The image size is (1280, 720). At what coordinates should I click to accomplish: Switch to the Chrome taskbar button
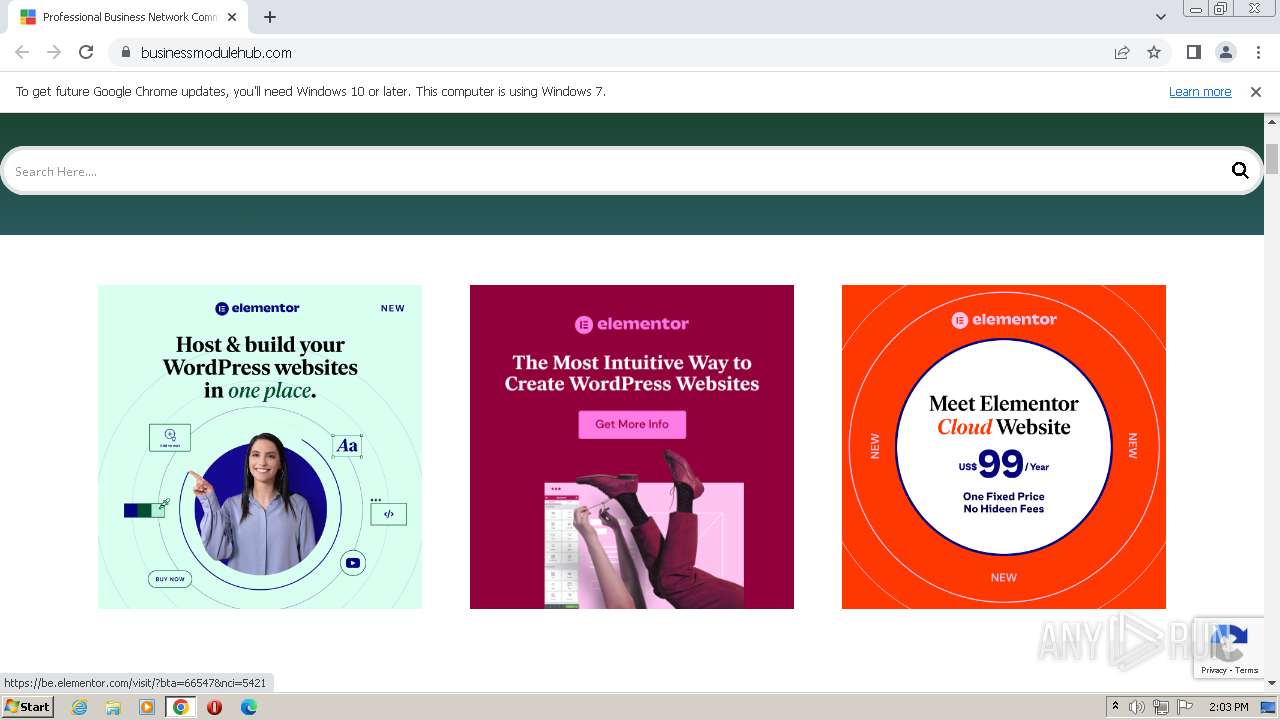[x=181, y=707]
